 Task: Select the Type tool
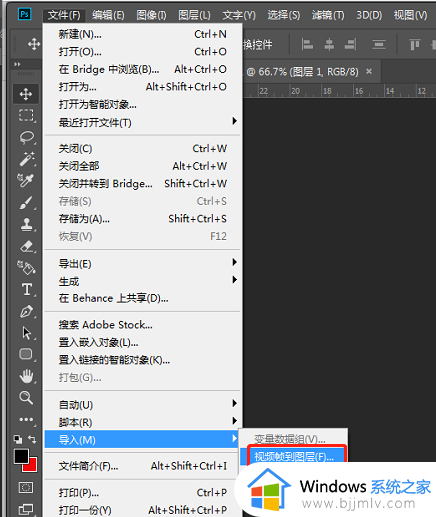[27, 289]
